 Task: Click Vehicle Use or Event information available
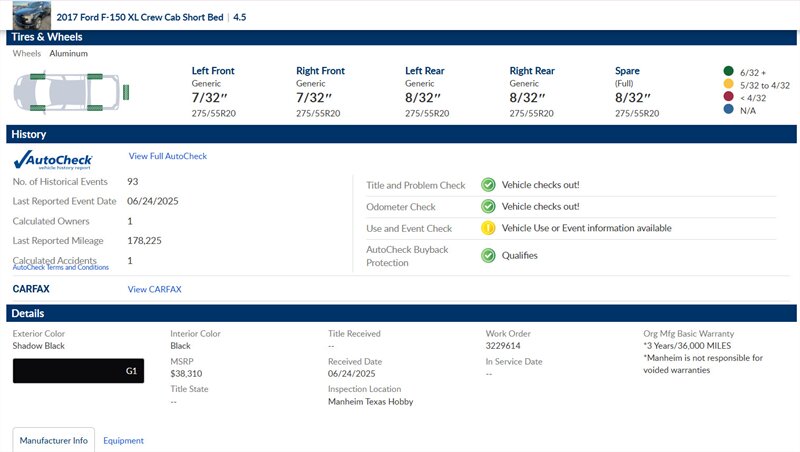[586, 228]
